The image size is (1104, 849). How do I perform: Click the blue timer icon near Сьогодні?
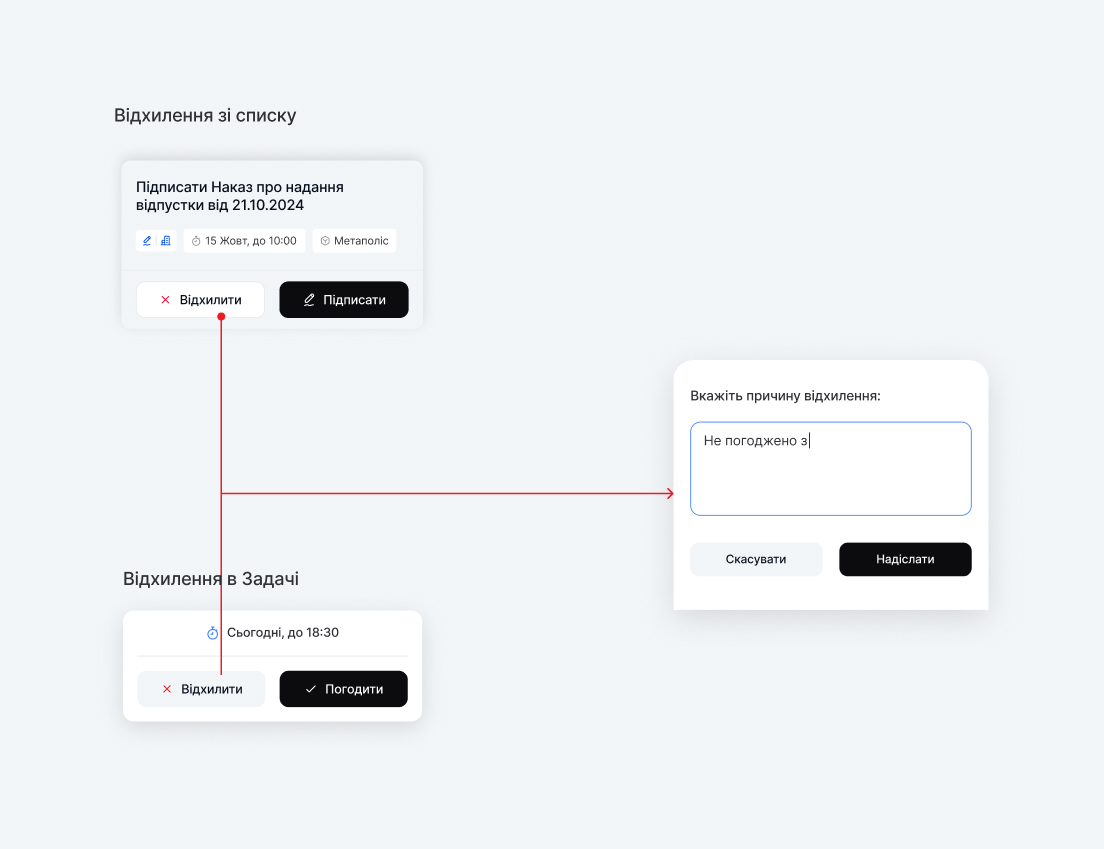(x=213, y=633)
